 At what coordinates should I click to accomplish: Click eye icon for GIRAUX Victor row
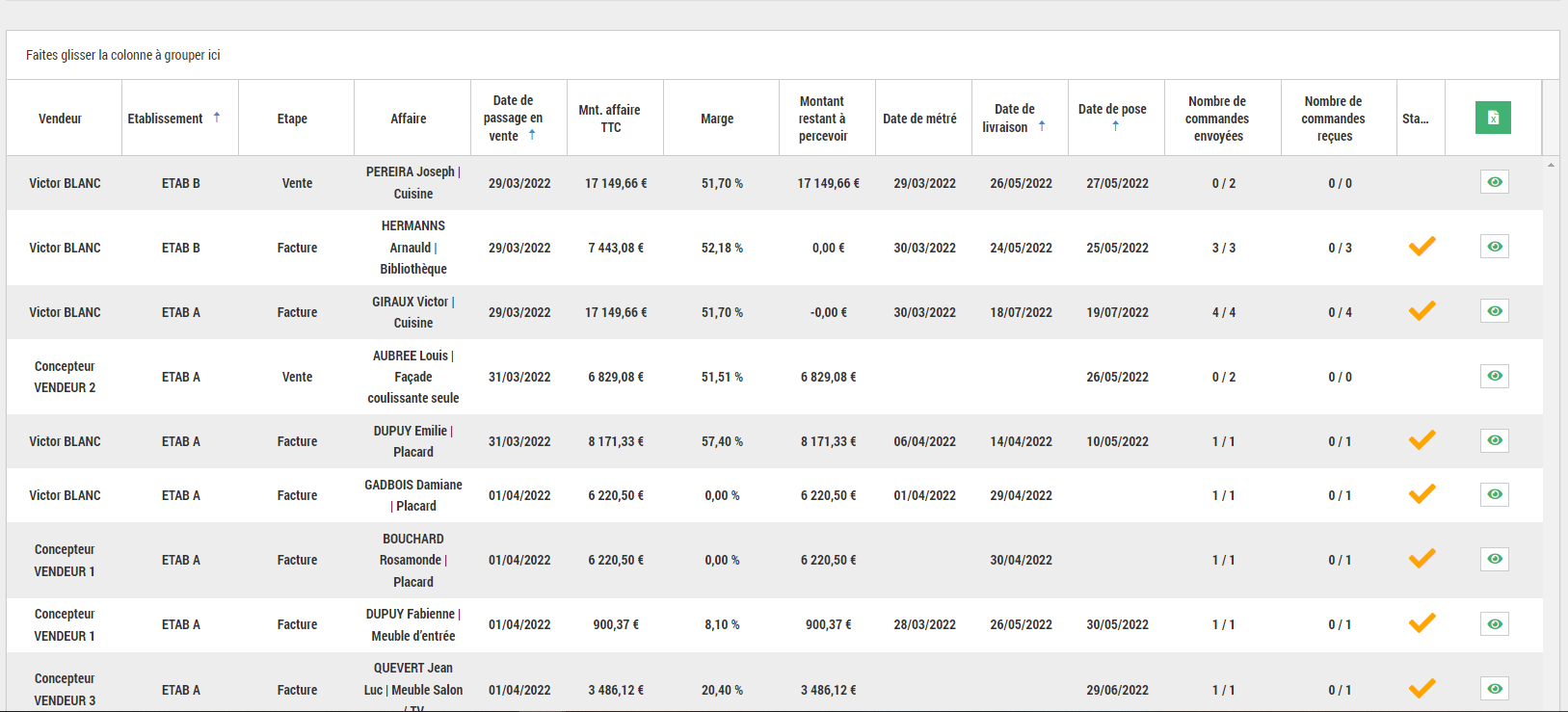click(x=1494, y=311)
